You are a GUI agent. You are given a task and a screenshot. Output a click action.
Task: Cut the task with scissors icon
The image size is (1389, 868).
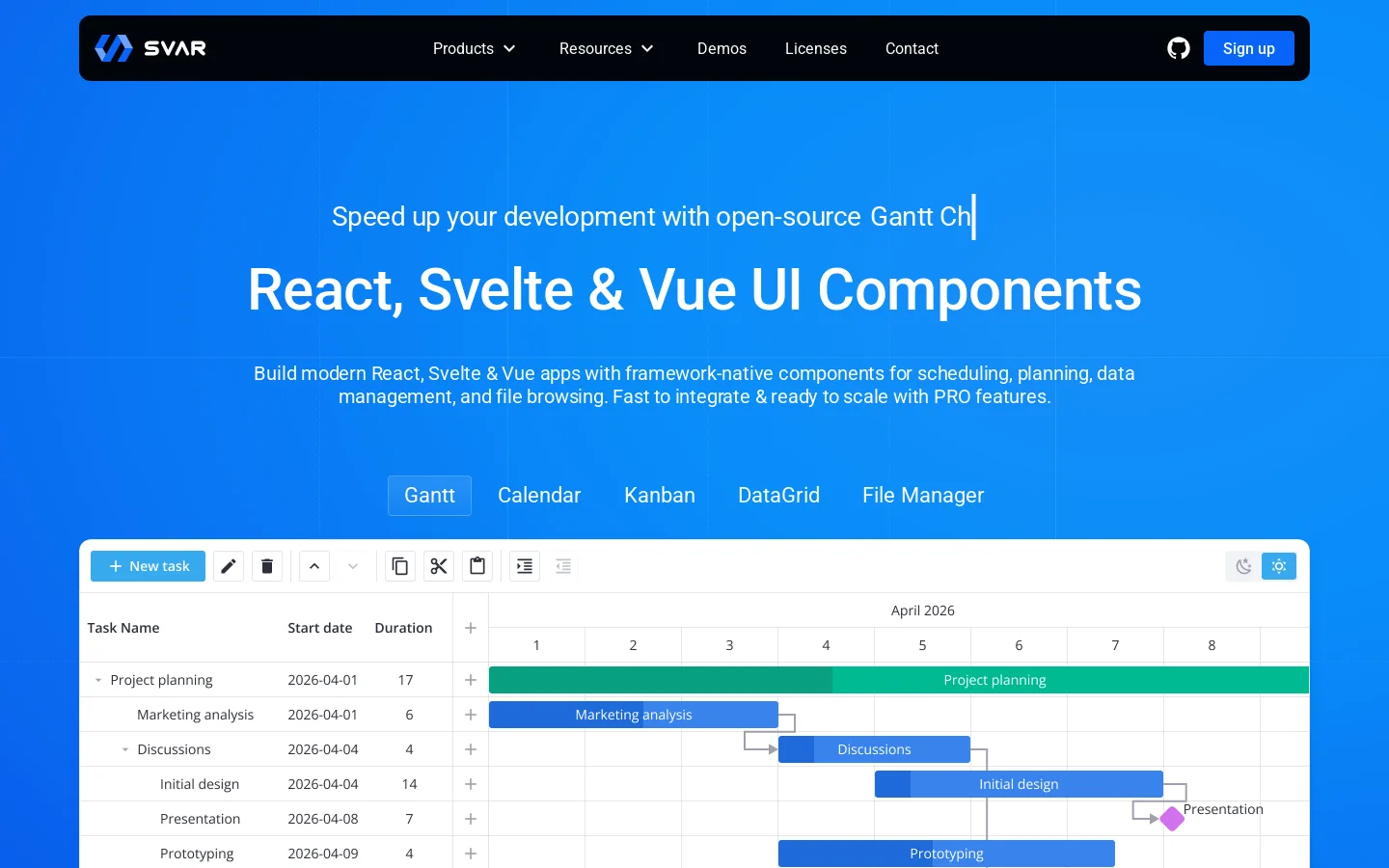point(439,566)
